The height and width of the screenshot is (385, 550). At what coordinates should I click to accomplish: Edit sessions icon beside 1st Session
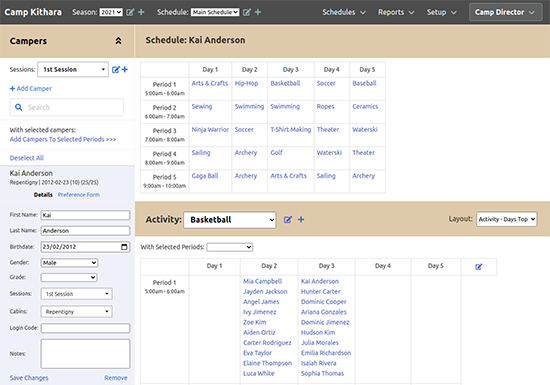(x=116, y=69)
